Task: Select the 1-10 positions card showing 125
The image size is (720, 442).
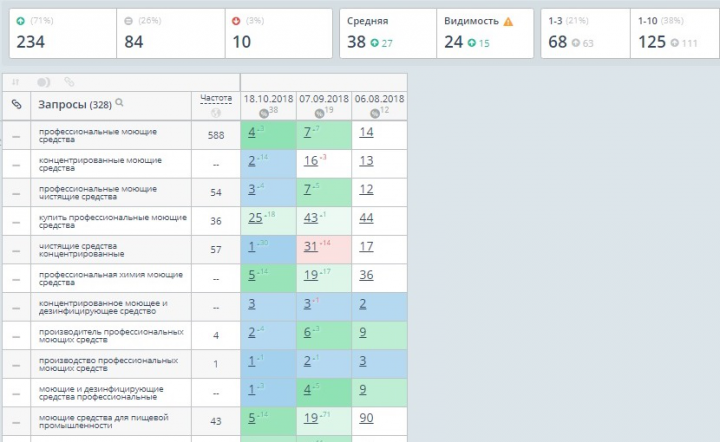Action: click(675, 34)
